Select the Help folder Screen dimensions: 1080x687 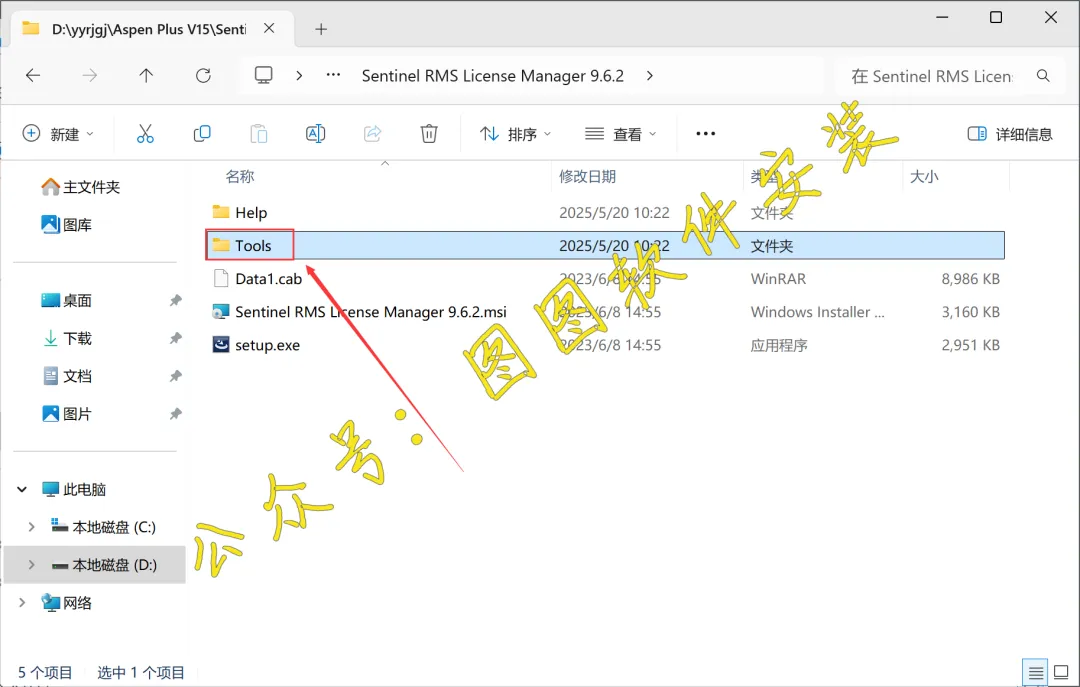[x=251, y=213]
